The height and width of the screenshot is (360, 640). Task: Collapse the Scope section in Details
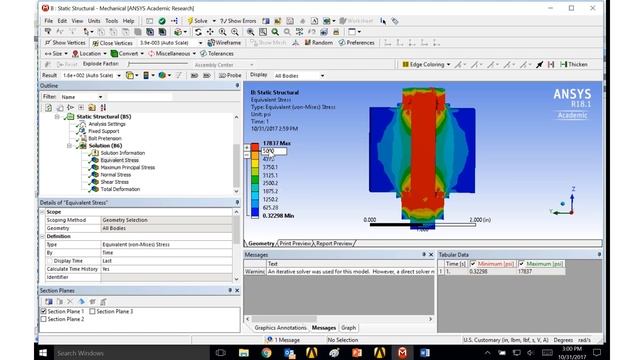pyautogui.click(x=42, y=212)
